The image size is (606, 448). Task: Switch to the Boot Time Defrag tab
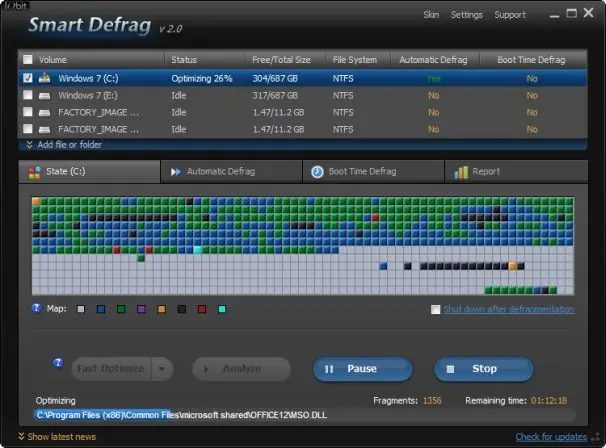373,172
